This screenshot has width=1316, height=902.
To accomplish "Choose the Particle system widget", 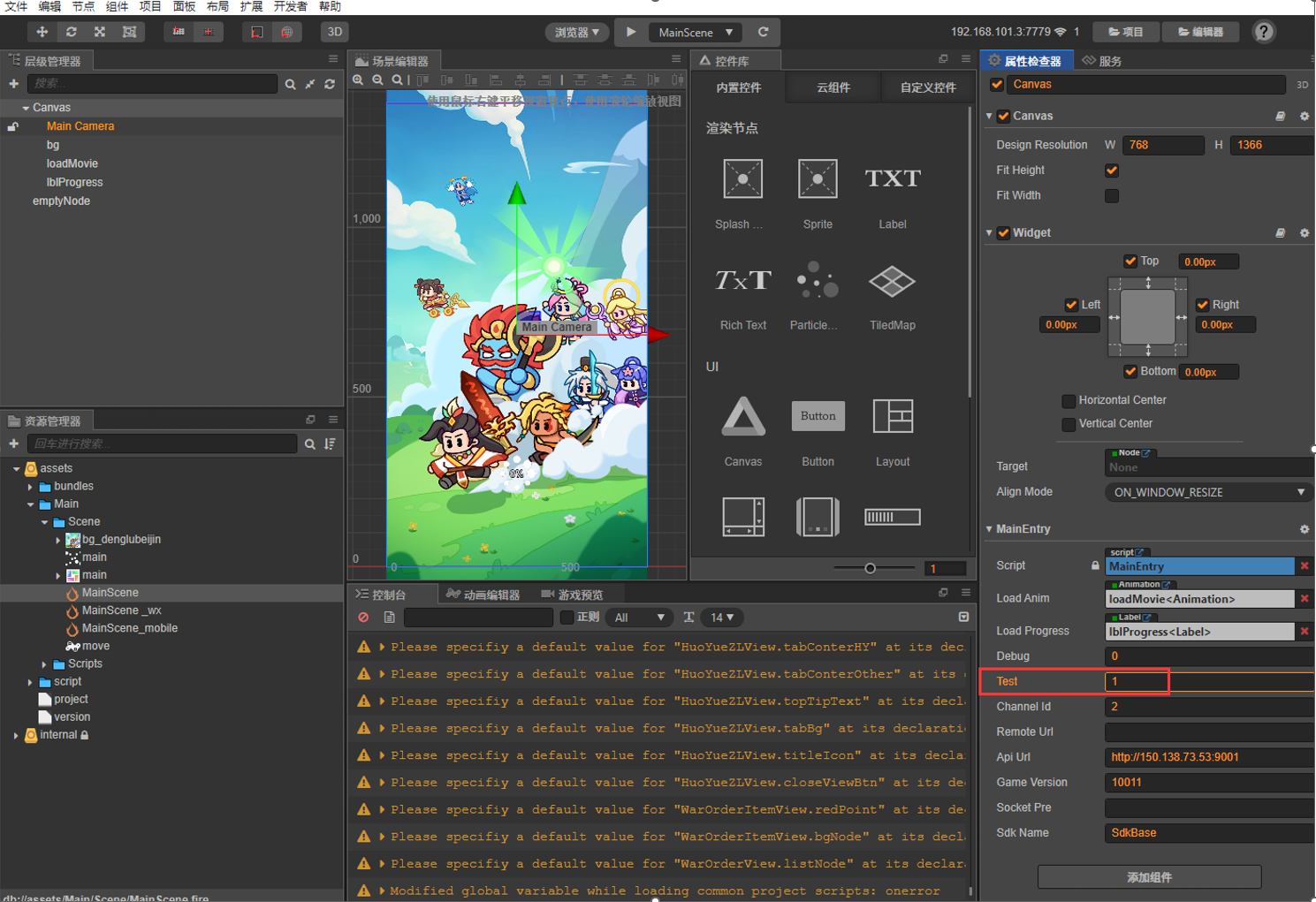I will click(817, 282).
